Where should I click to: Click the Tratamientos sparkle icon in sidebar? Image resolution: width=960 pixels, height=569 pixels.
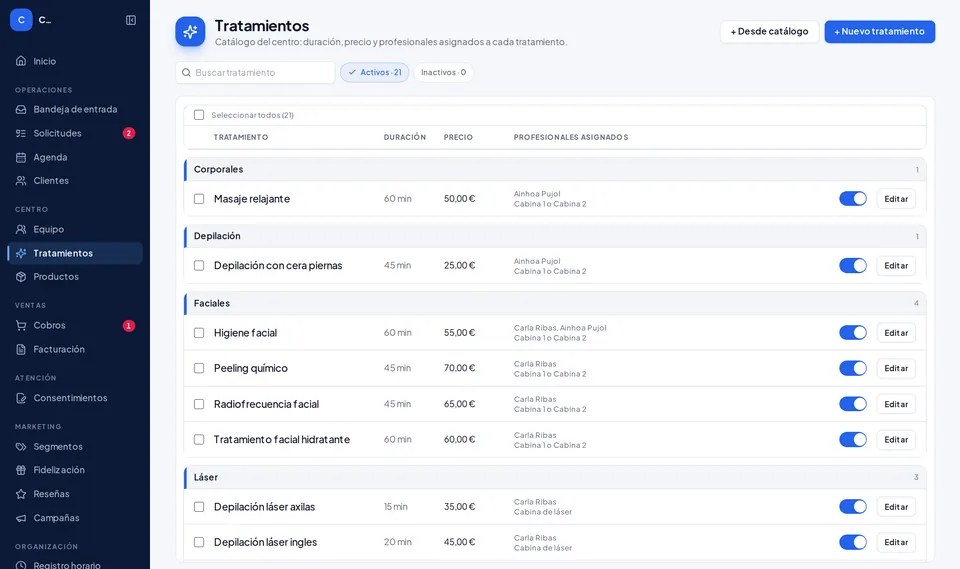pos(21,253)
